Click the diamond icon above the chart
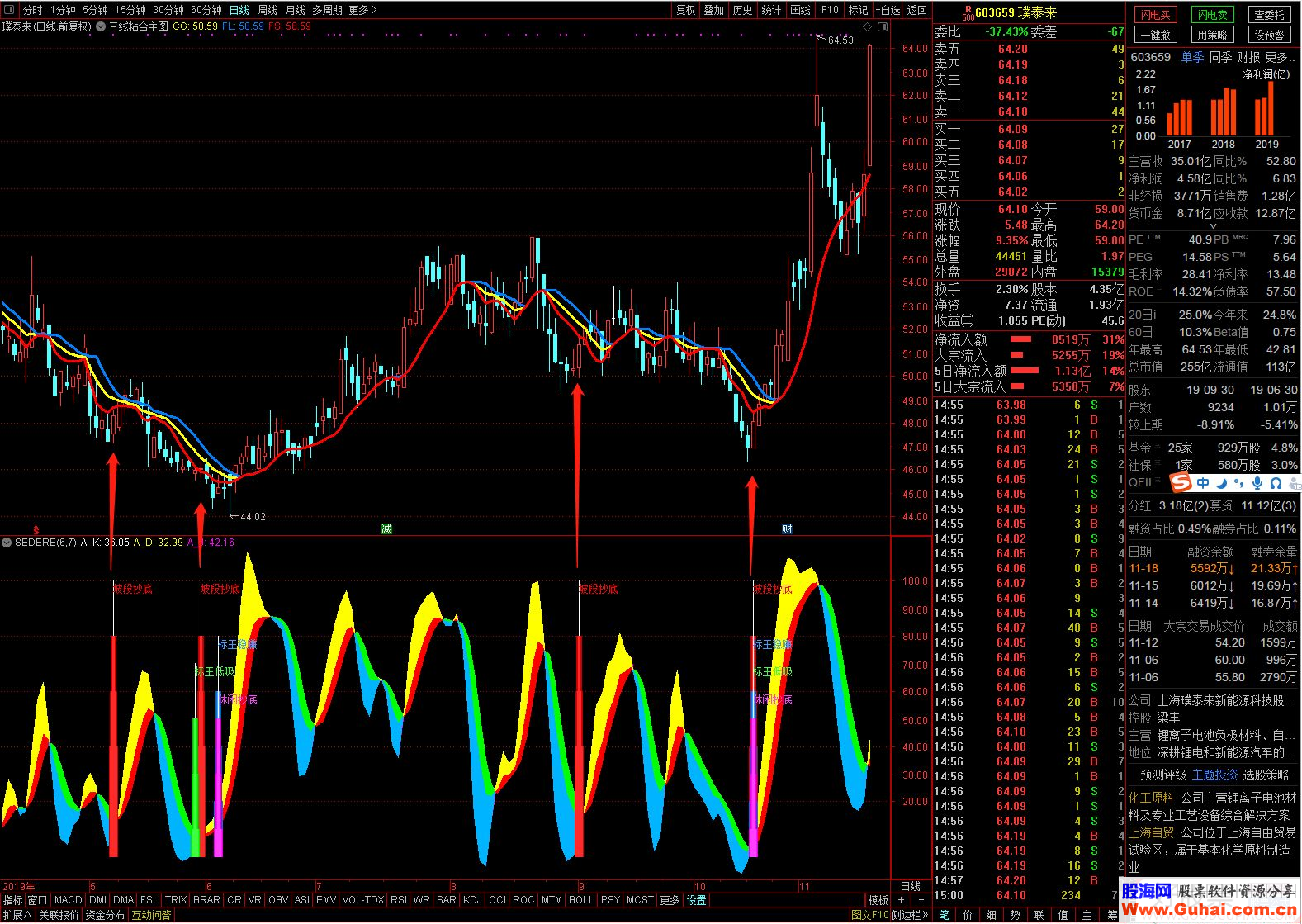This screenshot has height=924, width=1302. pos(868,27)
